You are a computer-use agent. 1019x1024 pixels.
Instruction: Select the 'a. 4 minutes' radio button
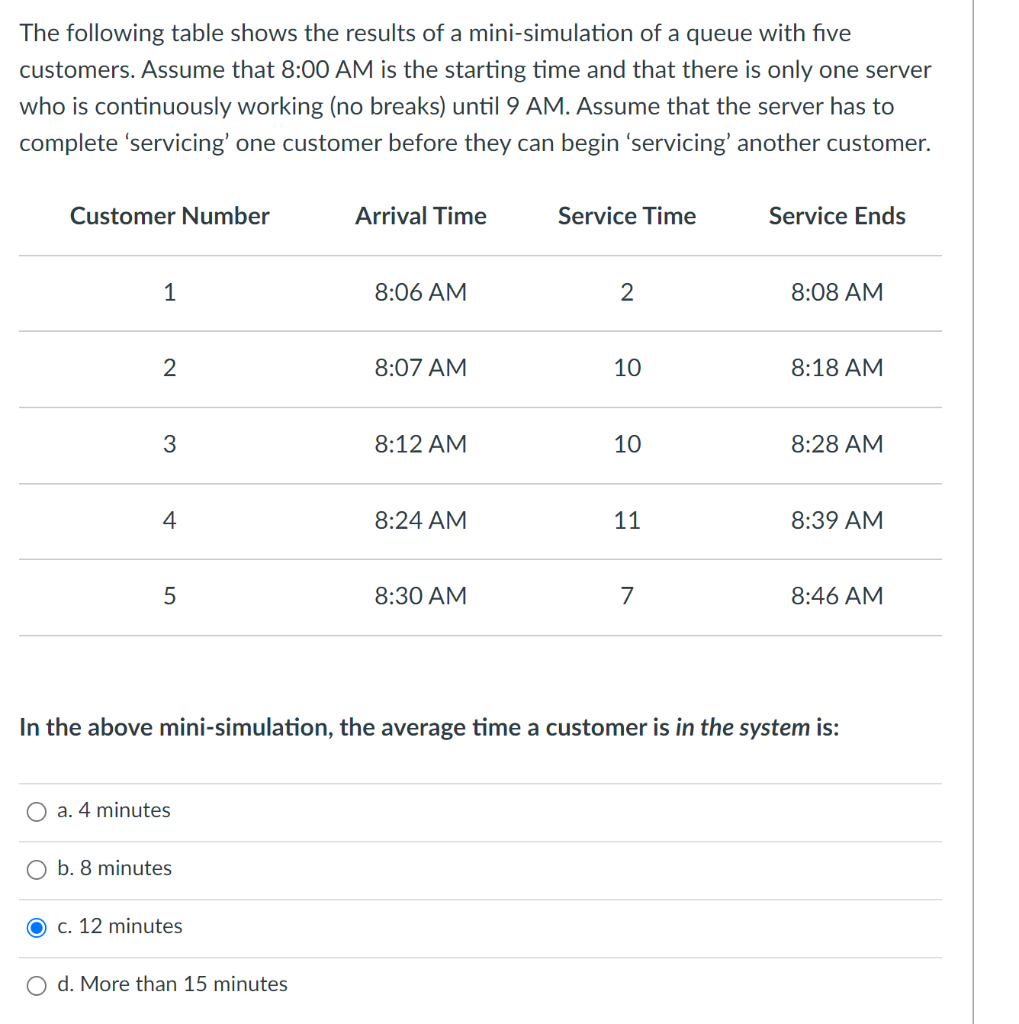tap(37, 811)
